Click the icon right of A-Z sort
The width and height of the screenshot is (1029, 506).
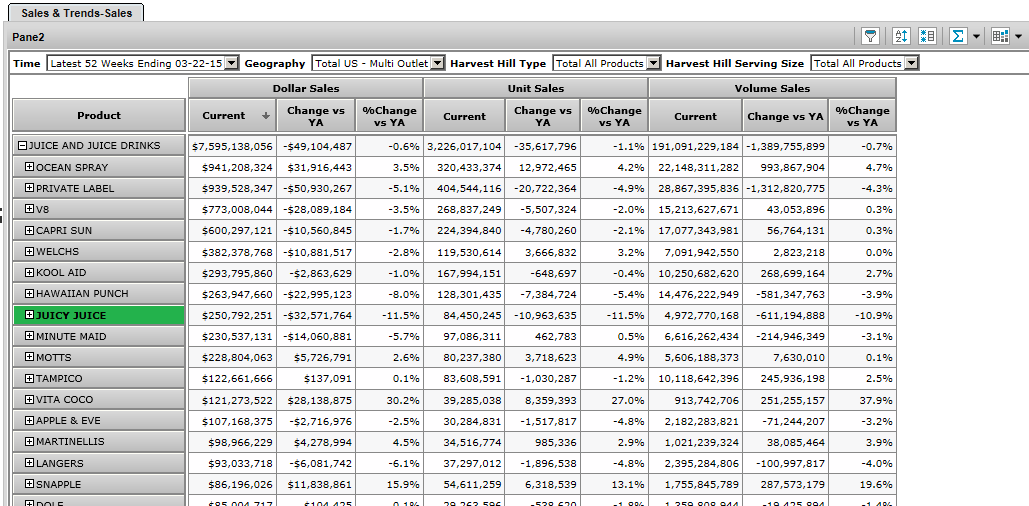927,36
